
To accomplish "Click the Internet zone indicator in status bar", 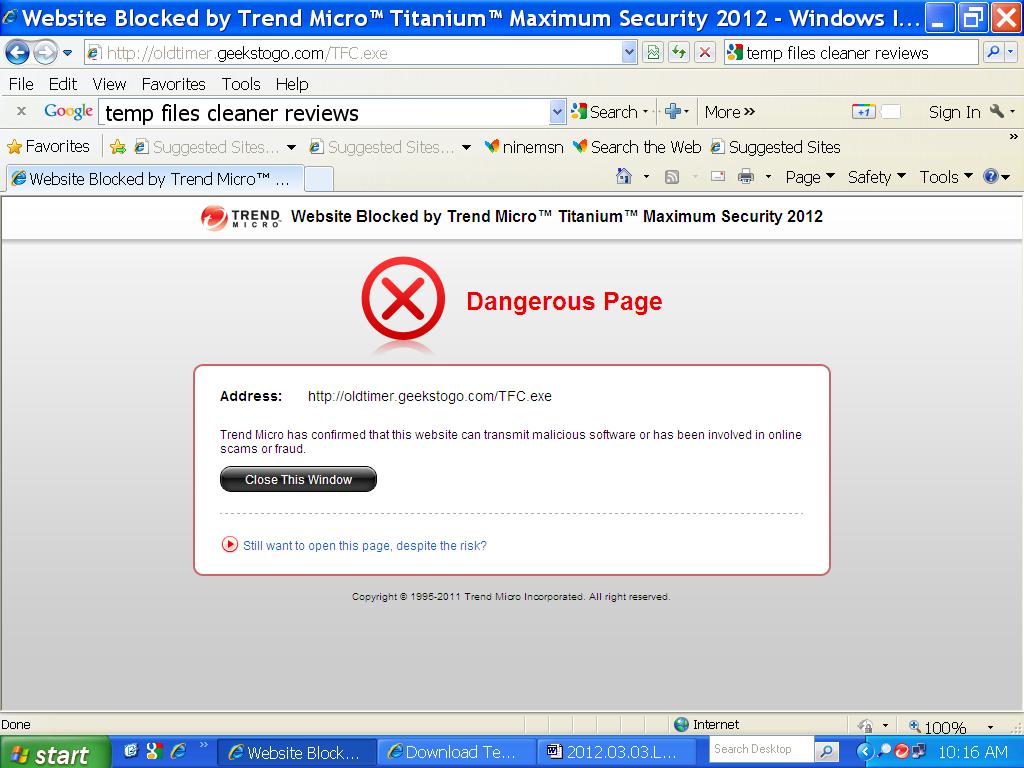I will [707, 724].
